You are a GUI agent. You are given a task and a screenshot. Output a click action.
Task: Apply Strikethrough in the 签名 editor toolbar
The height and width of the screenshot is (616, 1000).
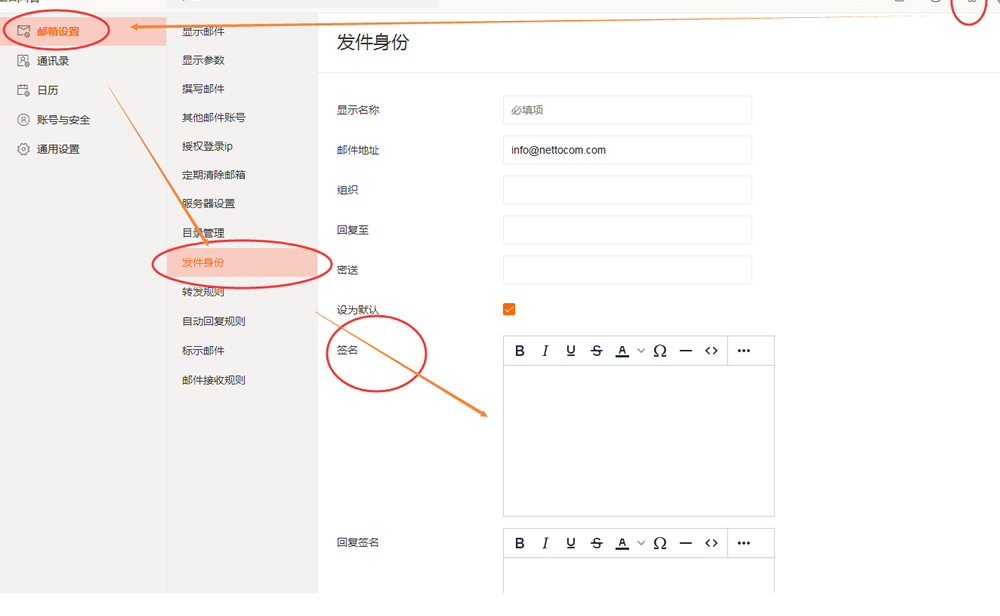[597, 351]
